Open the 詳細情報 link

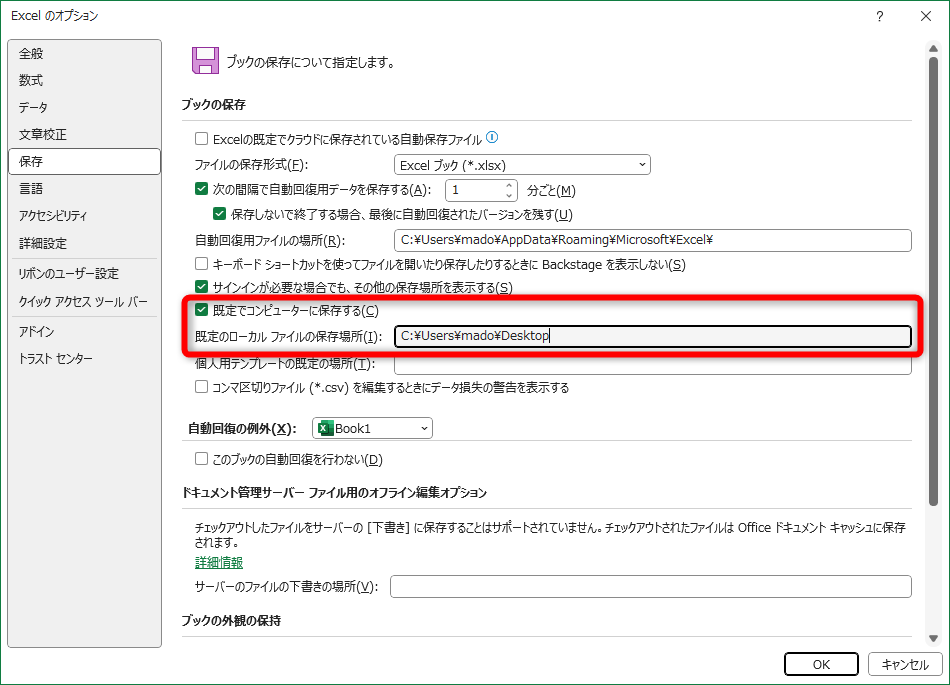click(x=218, y=562)
